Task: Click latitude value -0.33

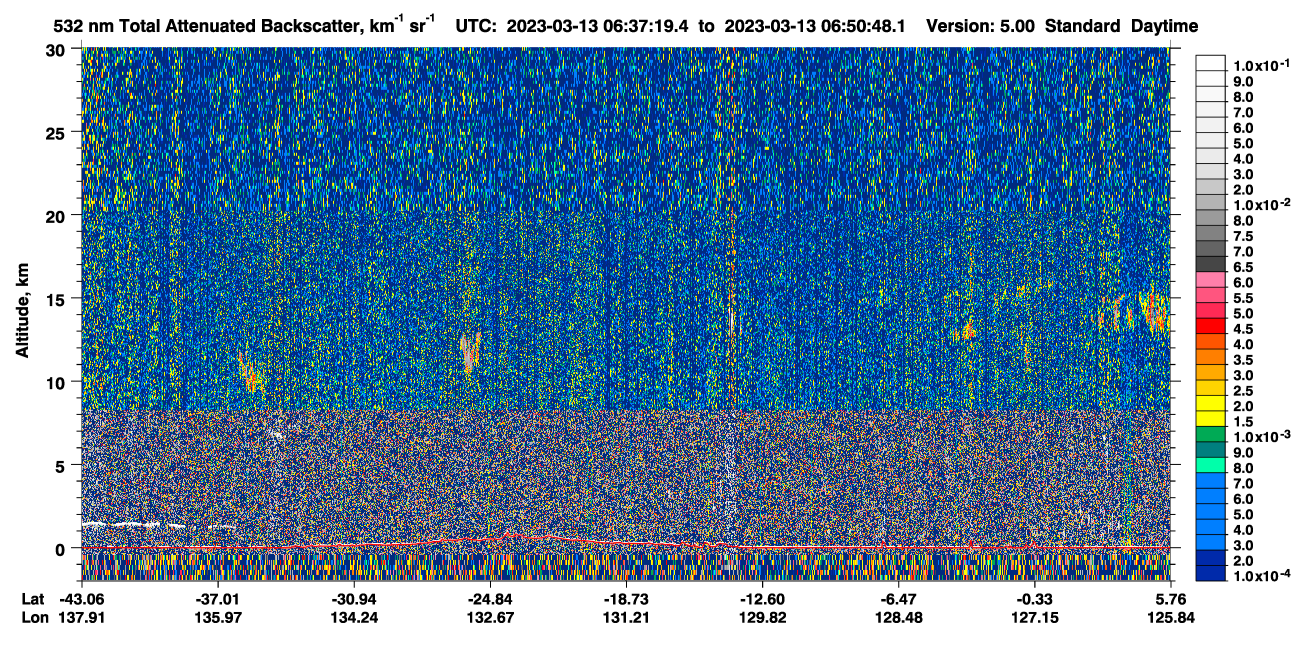Action: (1035, 598)
